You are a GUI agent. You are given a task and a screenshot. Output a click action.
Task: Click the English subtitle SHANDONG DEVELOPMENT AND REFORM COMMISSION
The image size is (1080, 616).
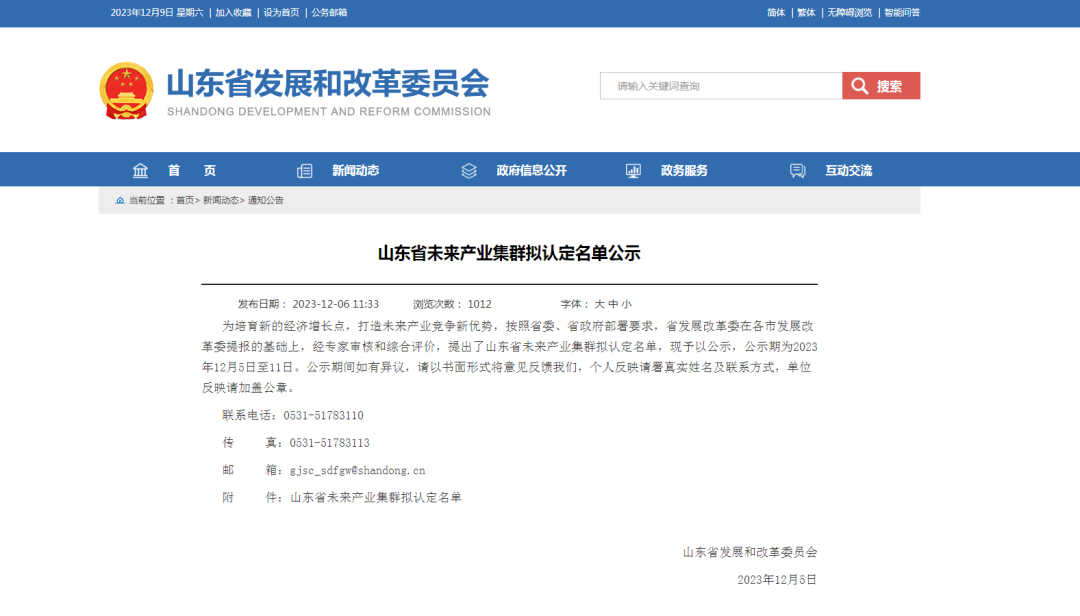point(329,112)
